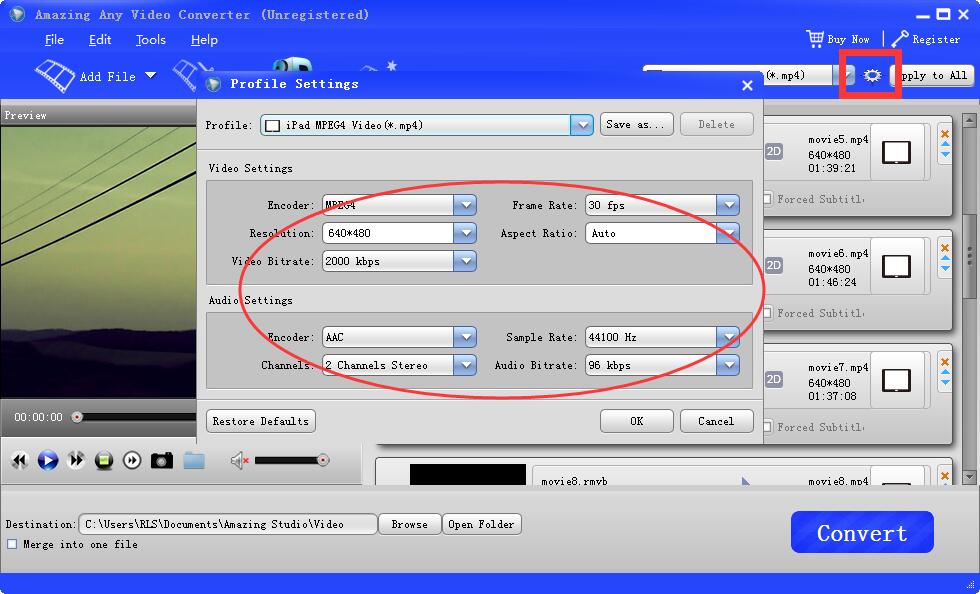Click the Stop playback button

click(104, 461)
